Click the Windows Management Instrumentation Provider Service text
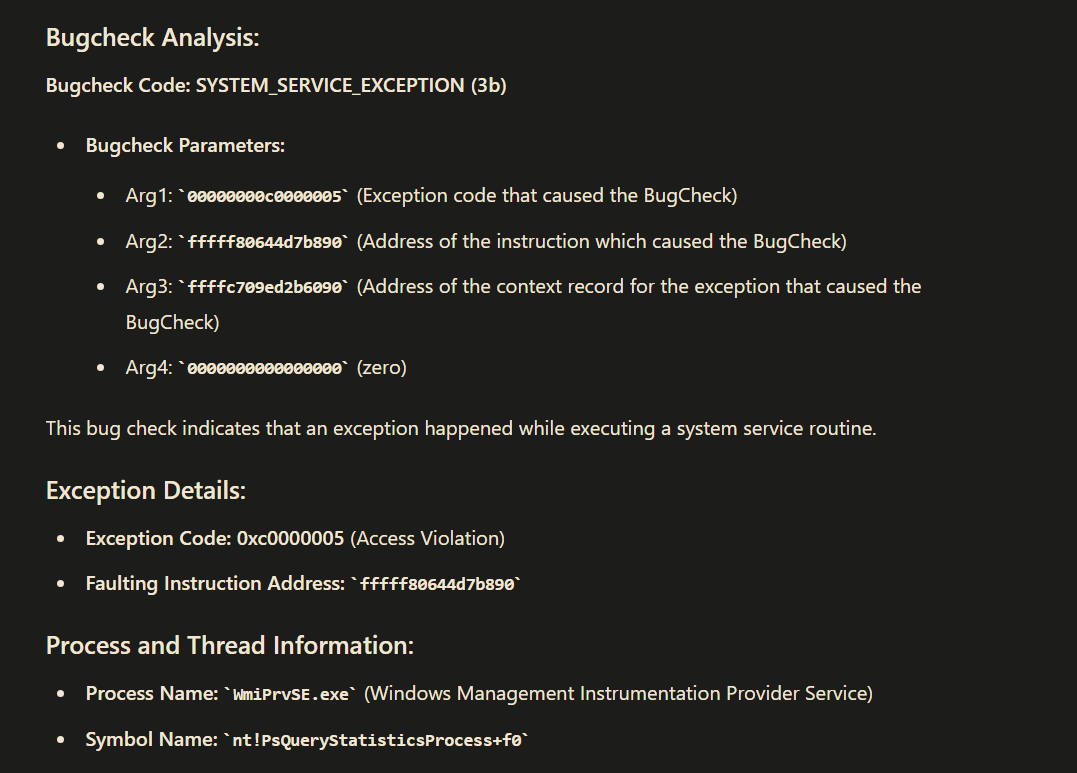This screenshot has height=773, width=1077. click(618, 693)
